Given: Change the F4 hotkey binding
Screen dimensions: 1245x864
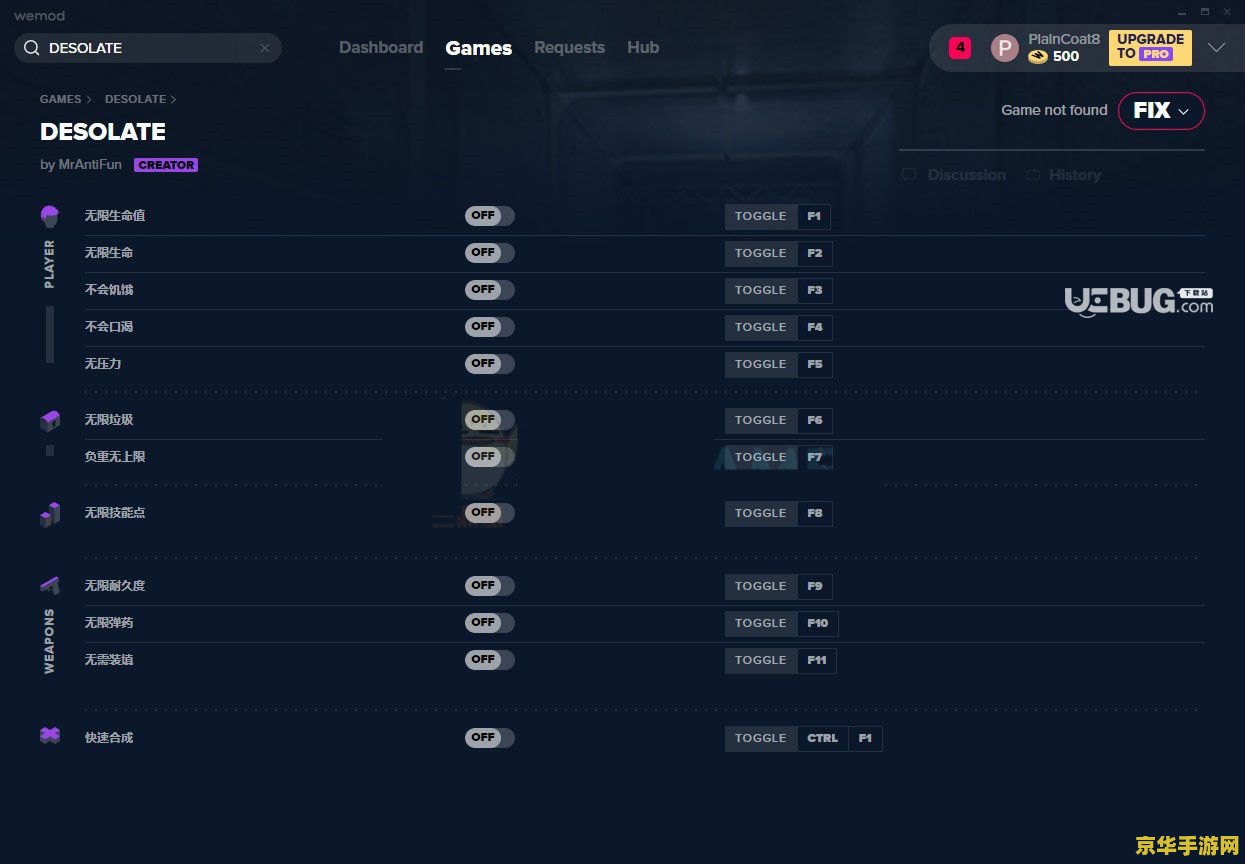Looking at the screenshot, I should point(815,328).
